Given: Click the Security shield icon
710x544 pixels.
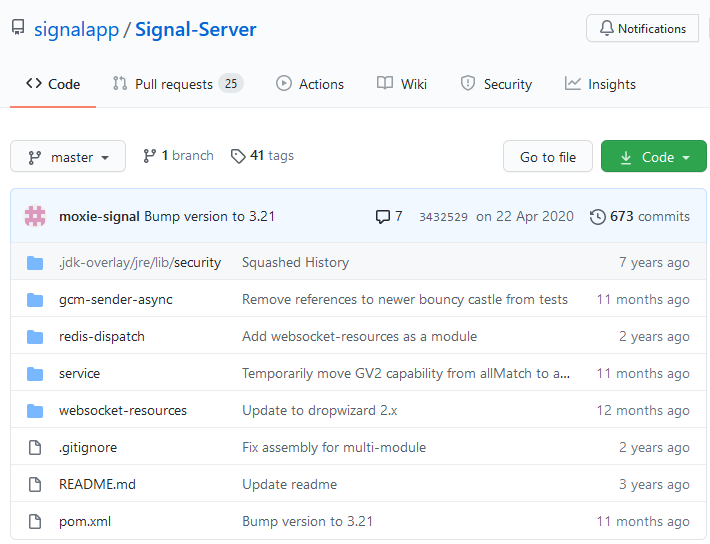Looking at the screenshot, I should [x=468, y=83].
